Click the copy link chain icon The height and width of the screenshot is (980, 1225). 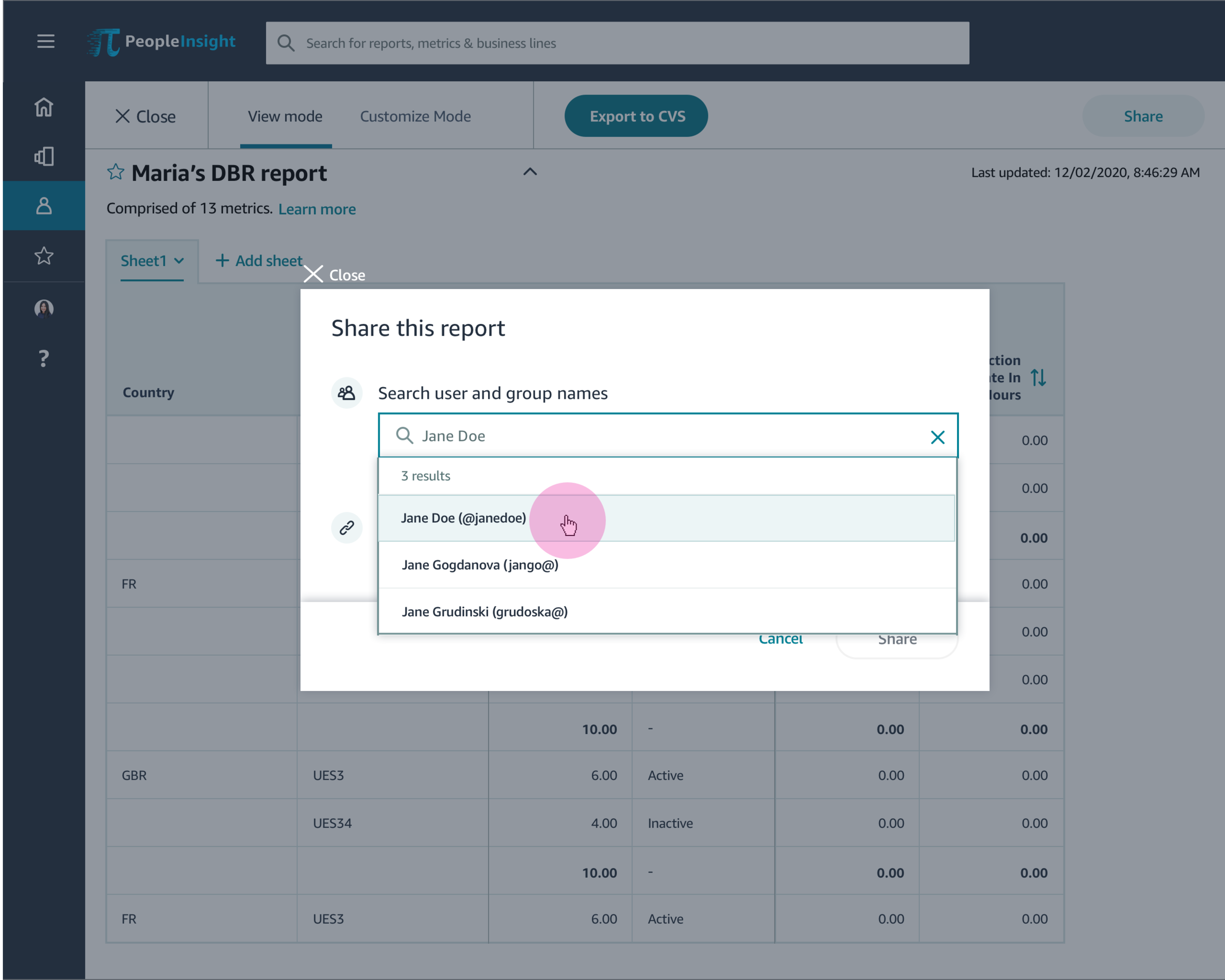[346, 528]
